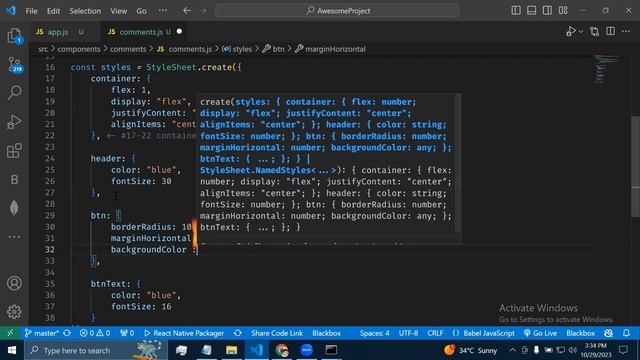Open the Go menu

click(x=142, y=11)
